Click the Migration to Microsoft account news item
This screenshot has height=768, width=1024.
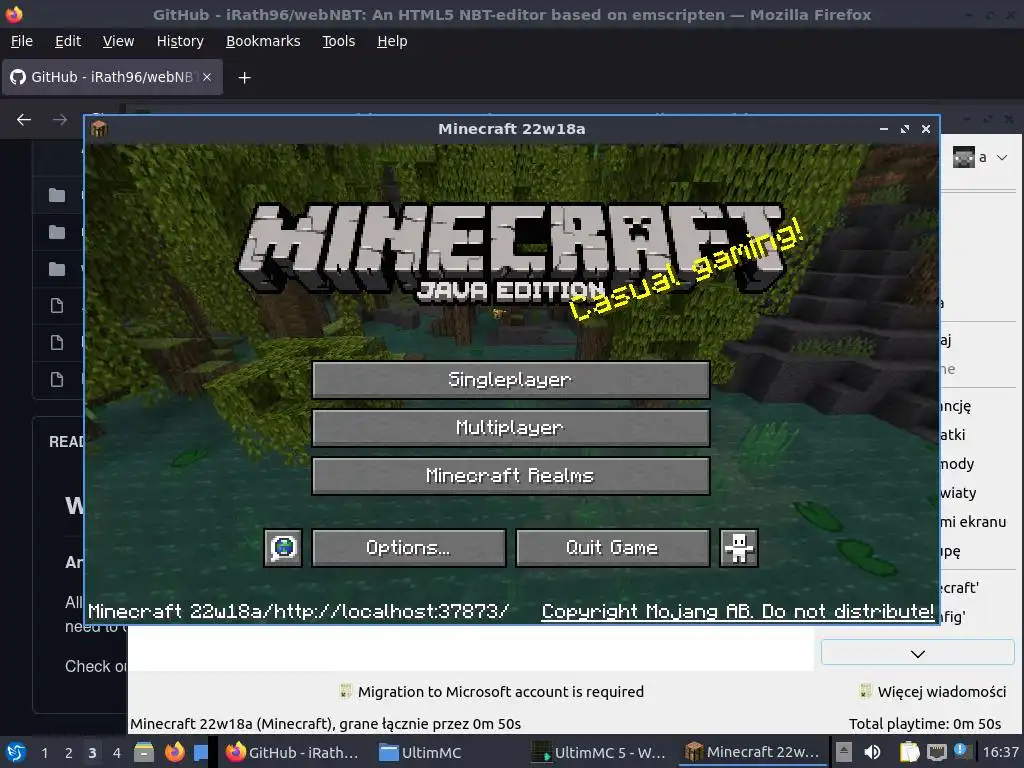coord(492,692)
